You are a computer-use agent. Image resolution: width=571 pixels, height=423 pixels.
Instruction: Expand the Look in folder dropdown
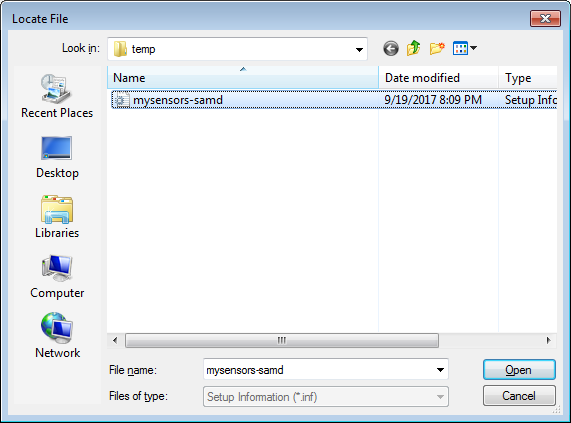coord(359,49)
